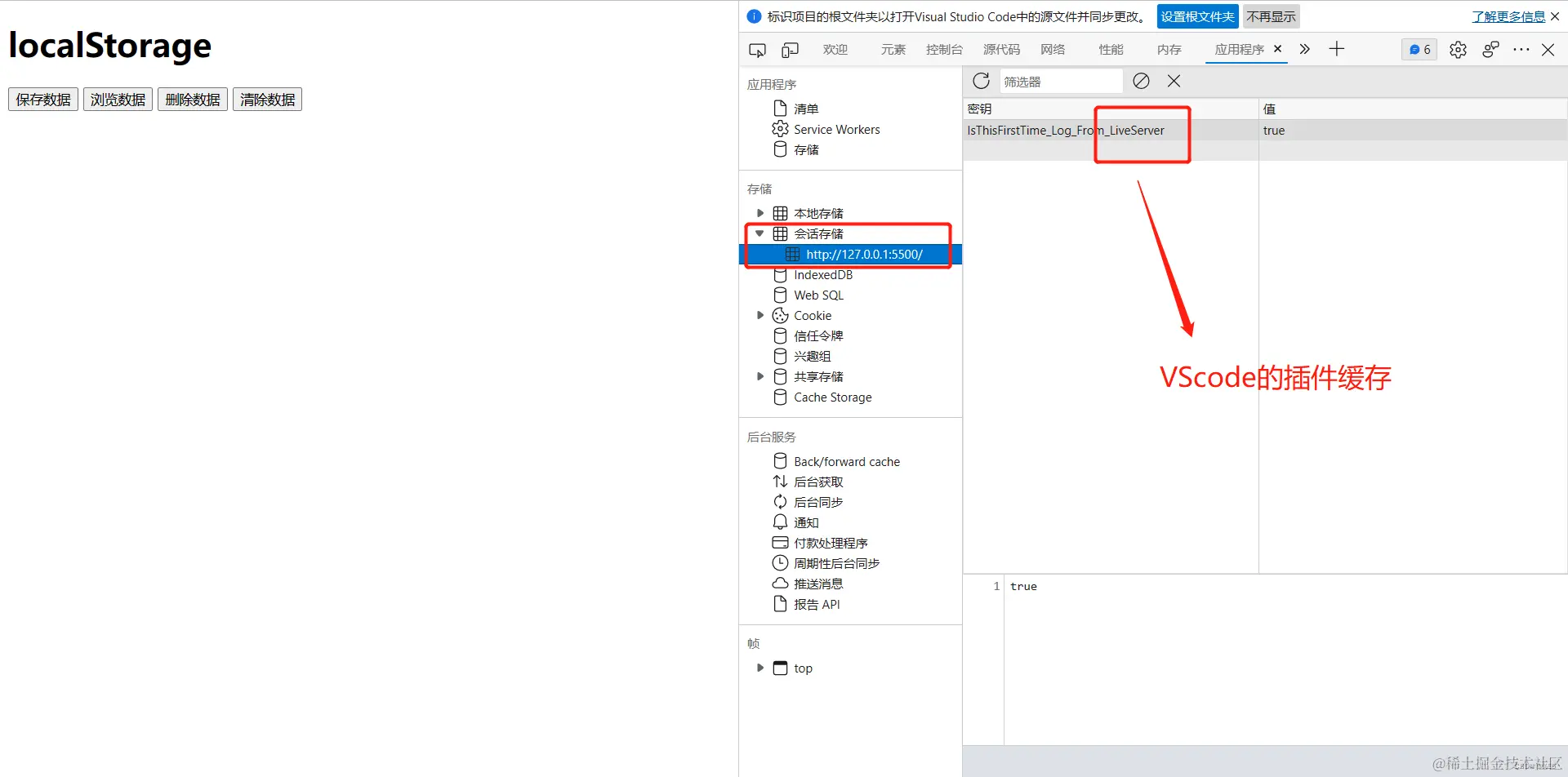Click the inspect element picker icon
The height and width of the screenshot is (777, 1568).
pyautogui.click(x=757, y=50)
